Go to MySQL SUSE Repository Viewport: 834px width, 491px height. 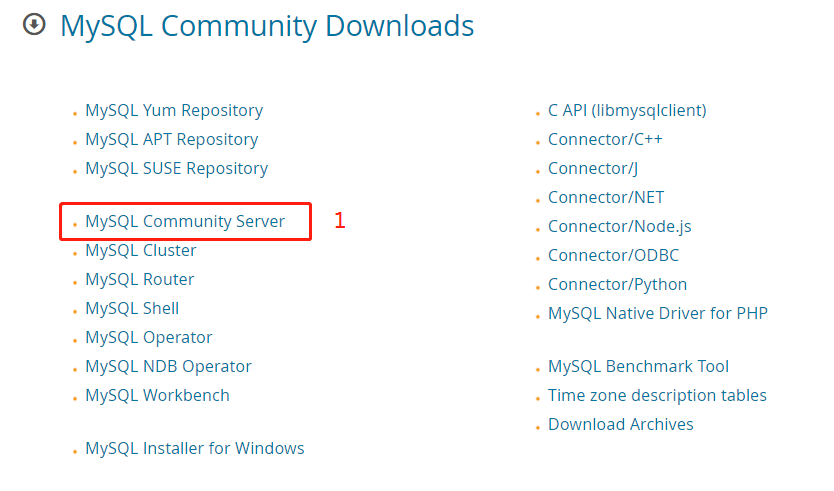pyautogui.click(x=177, y=169)
